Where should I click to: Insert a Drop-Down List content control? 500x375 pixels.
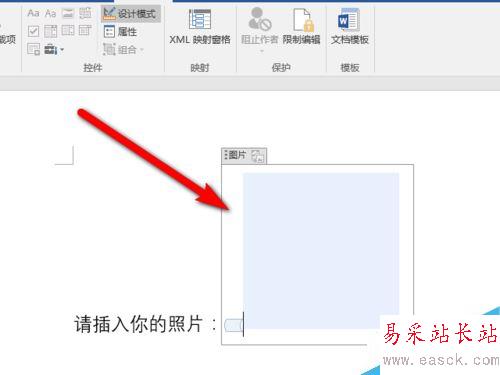pos(68,31)
